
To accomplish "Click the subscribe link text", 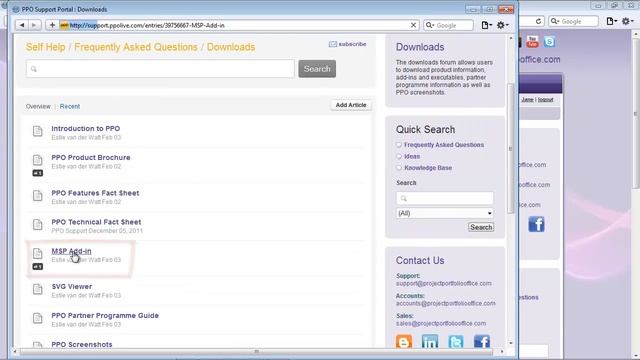I will [x=352, y=44].
